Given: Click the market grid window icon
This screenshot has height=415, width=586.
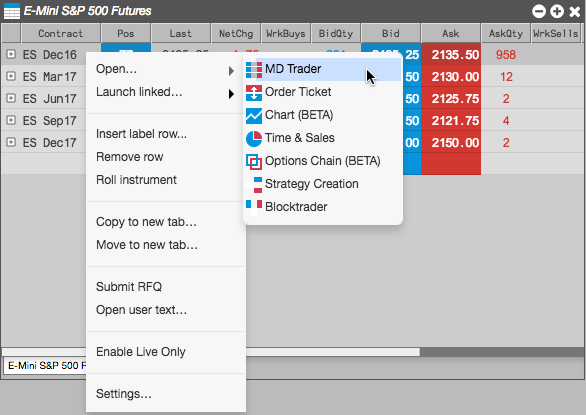Looking at the screenshot, I should (x=12, y=11).
